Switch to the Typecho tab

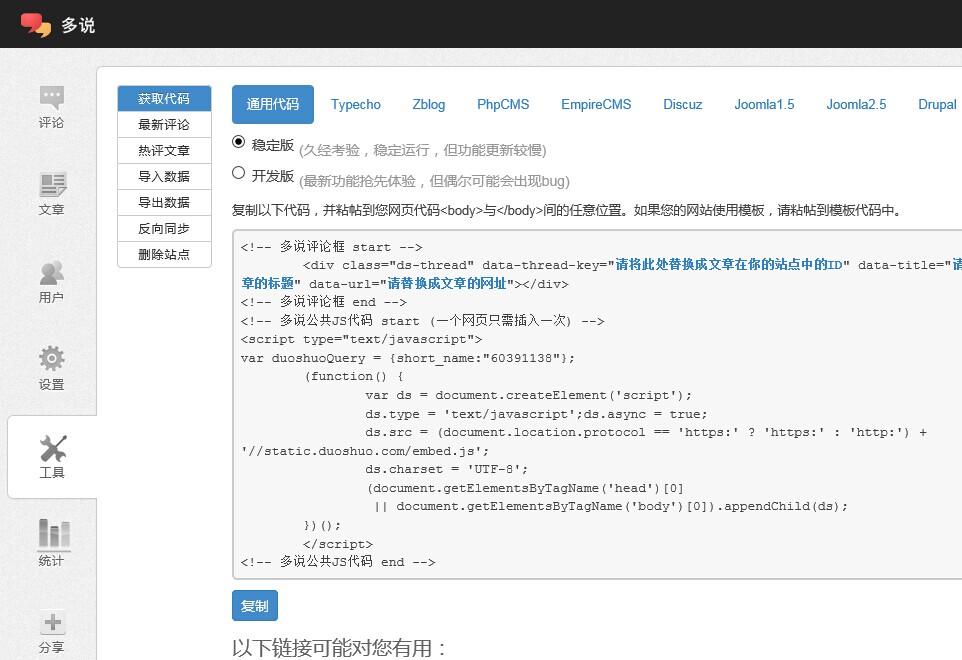point(356,104)
